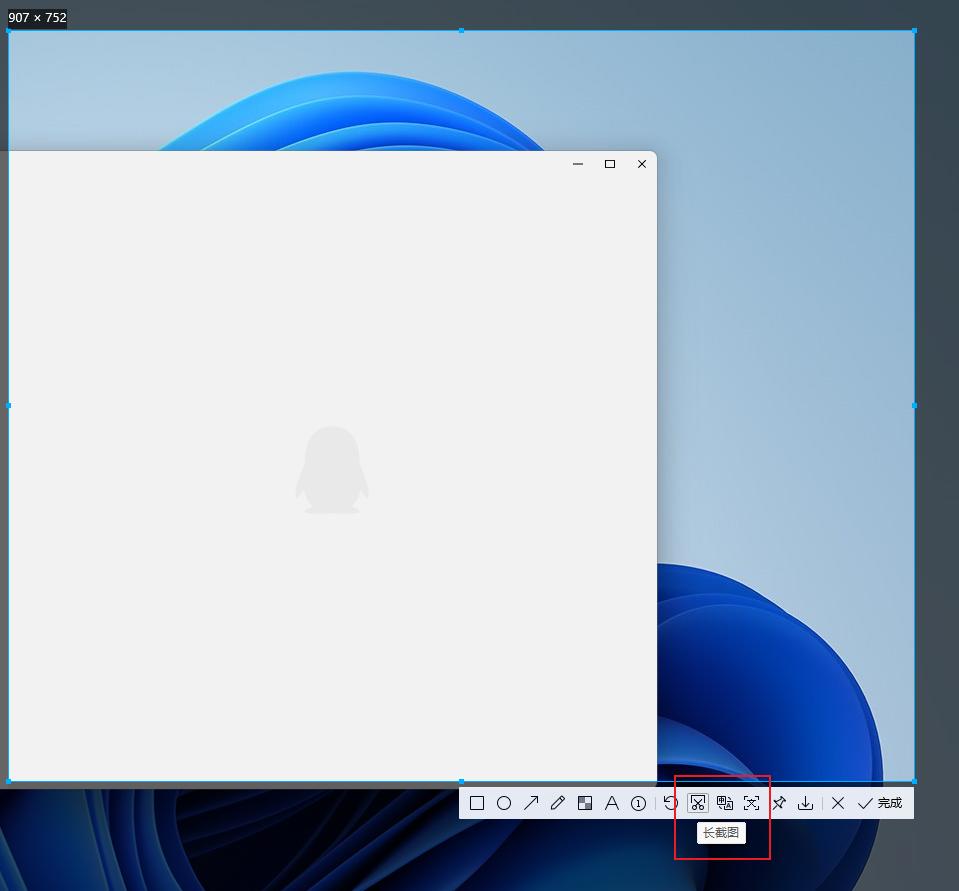959x891 pixels.
Task: Click 完成 to finish the screenshot
Action: point(880,803)
